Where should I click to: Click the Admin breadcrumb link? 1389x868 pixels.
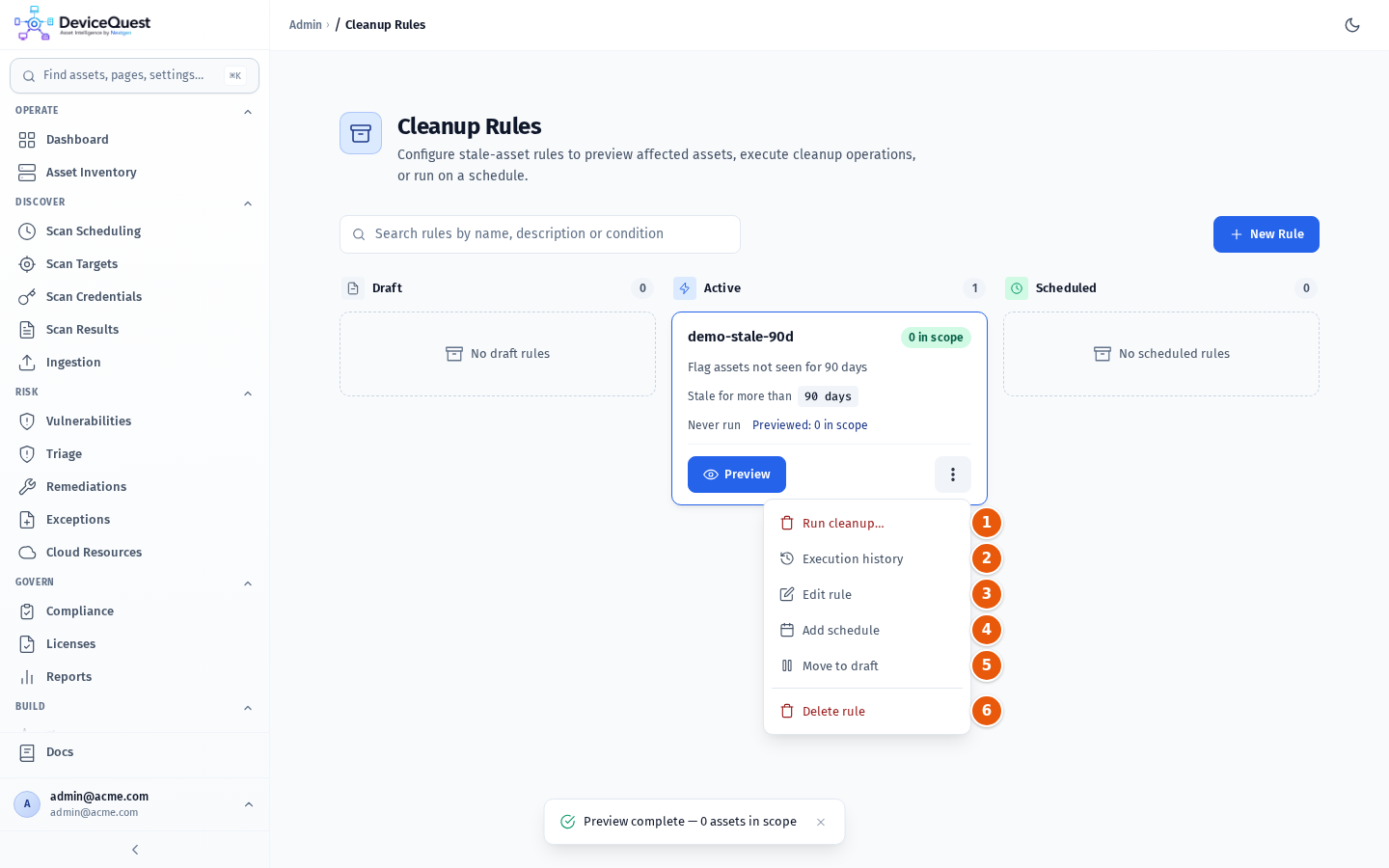[306, 25]
